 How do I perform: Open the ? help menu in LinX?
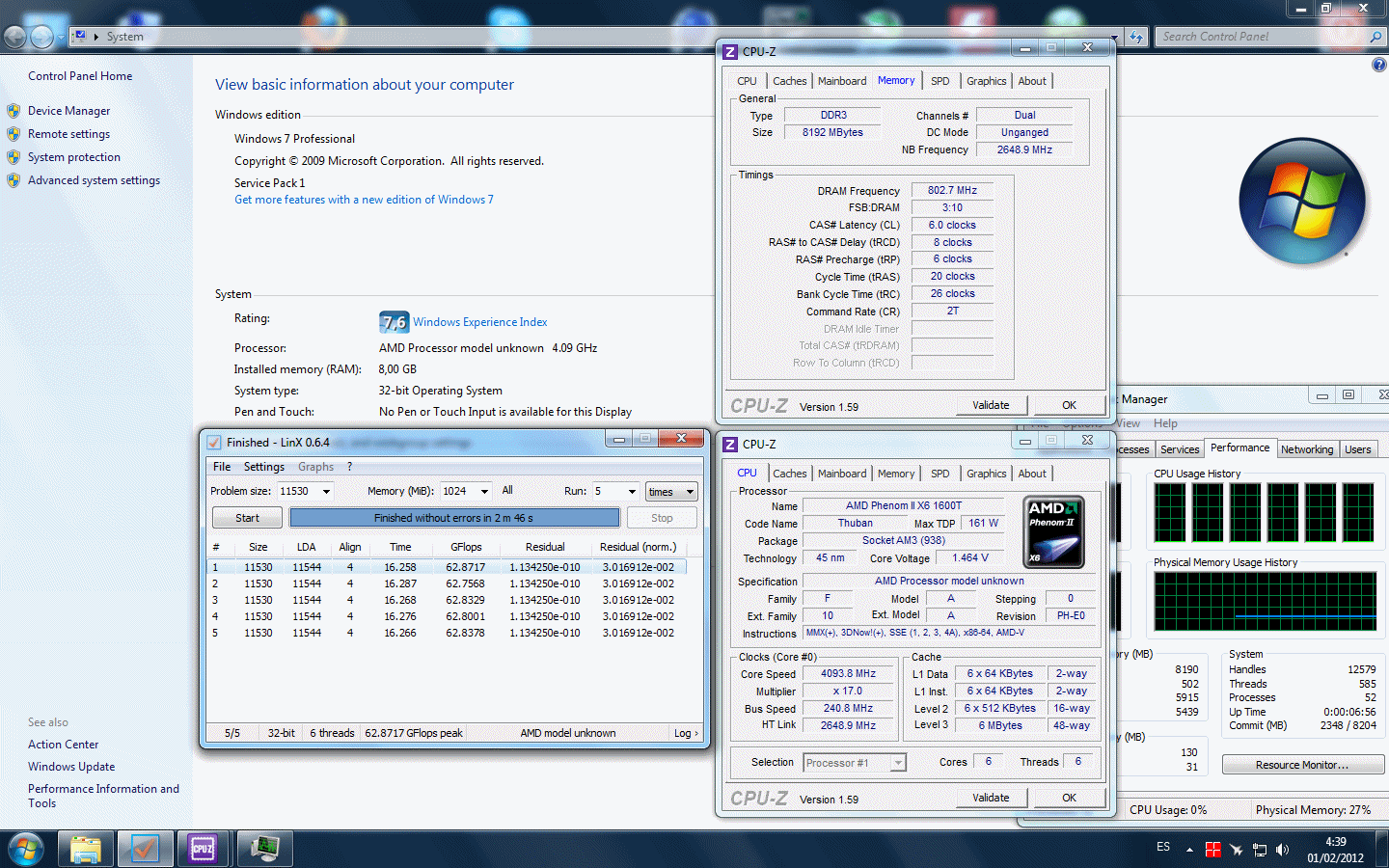click(349, 467)
